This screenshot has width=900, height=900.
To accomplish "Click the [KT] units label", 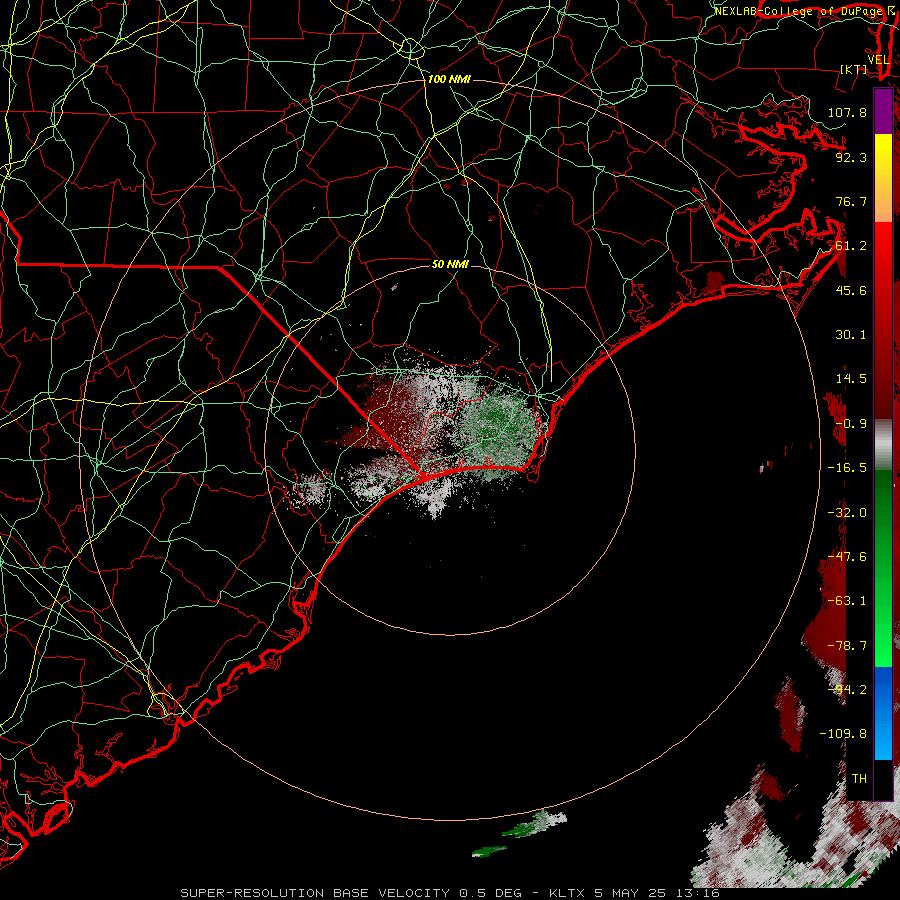I will [854, 69].
